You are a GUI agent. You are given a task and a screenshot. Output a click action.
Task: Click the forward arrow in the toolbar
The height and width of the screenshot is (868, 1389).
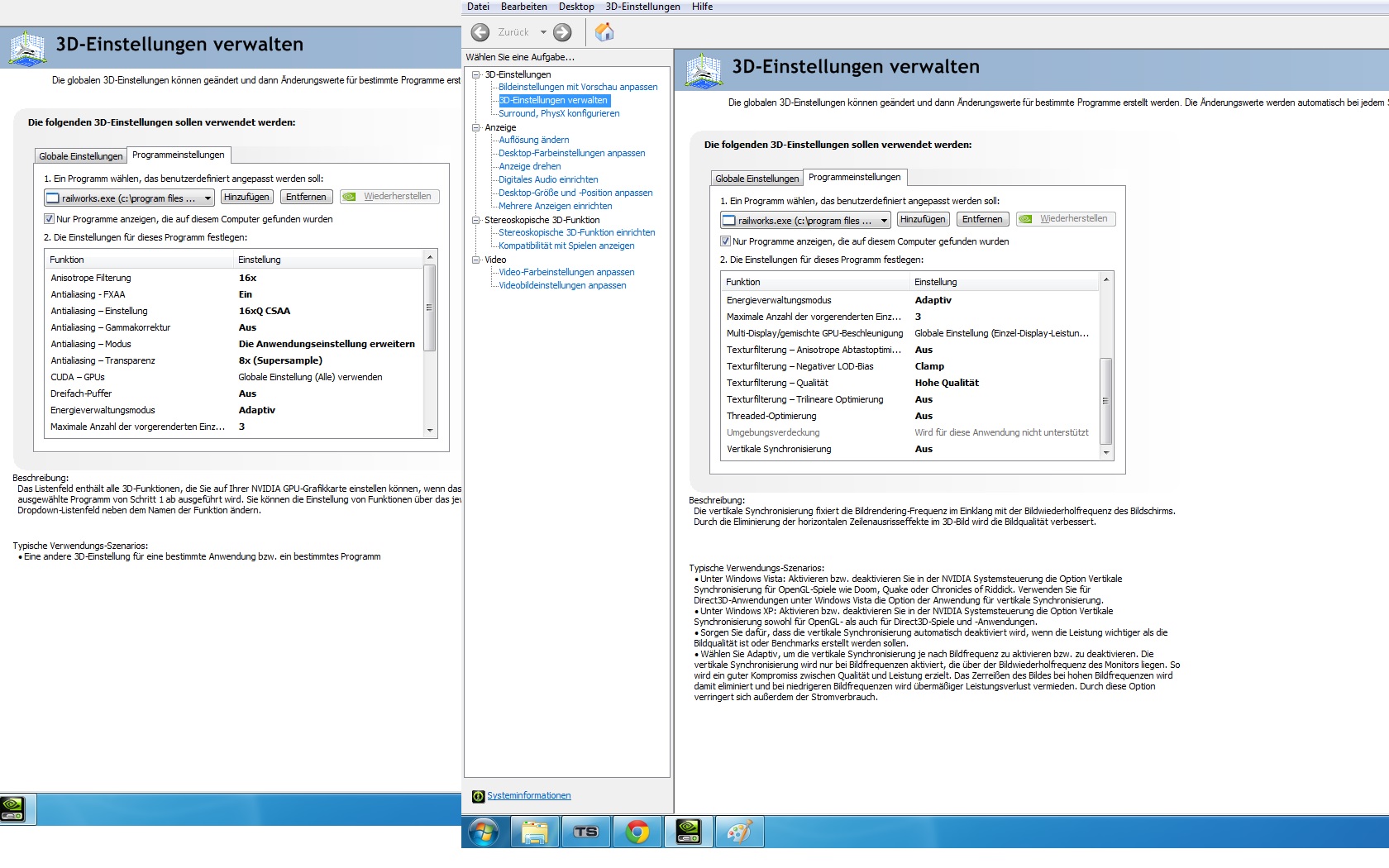point(562,32)
